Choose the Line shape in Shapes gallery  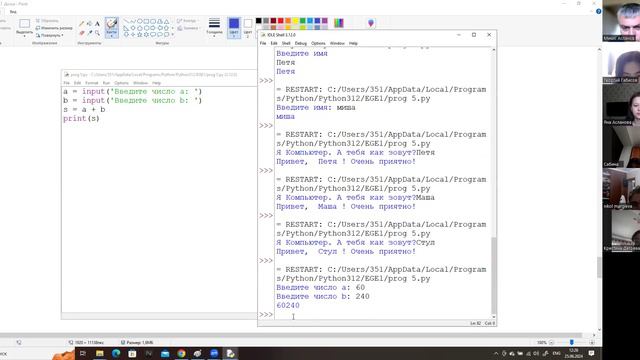coord(126,21)
